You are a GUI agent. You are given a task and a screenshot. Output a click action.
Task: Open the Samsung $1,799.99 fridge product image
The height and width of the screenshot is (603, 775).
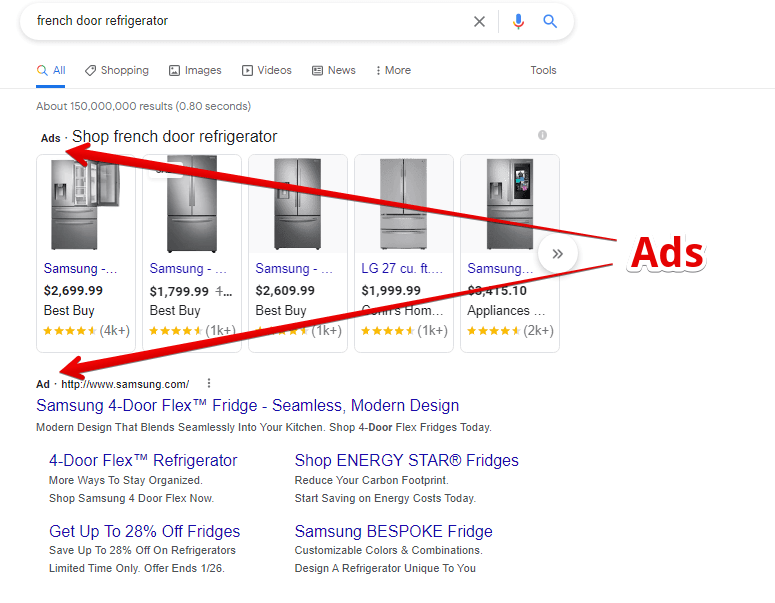192,204
